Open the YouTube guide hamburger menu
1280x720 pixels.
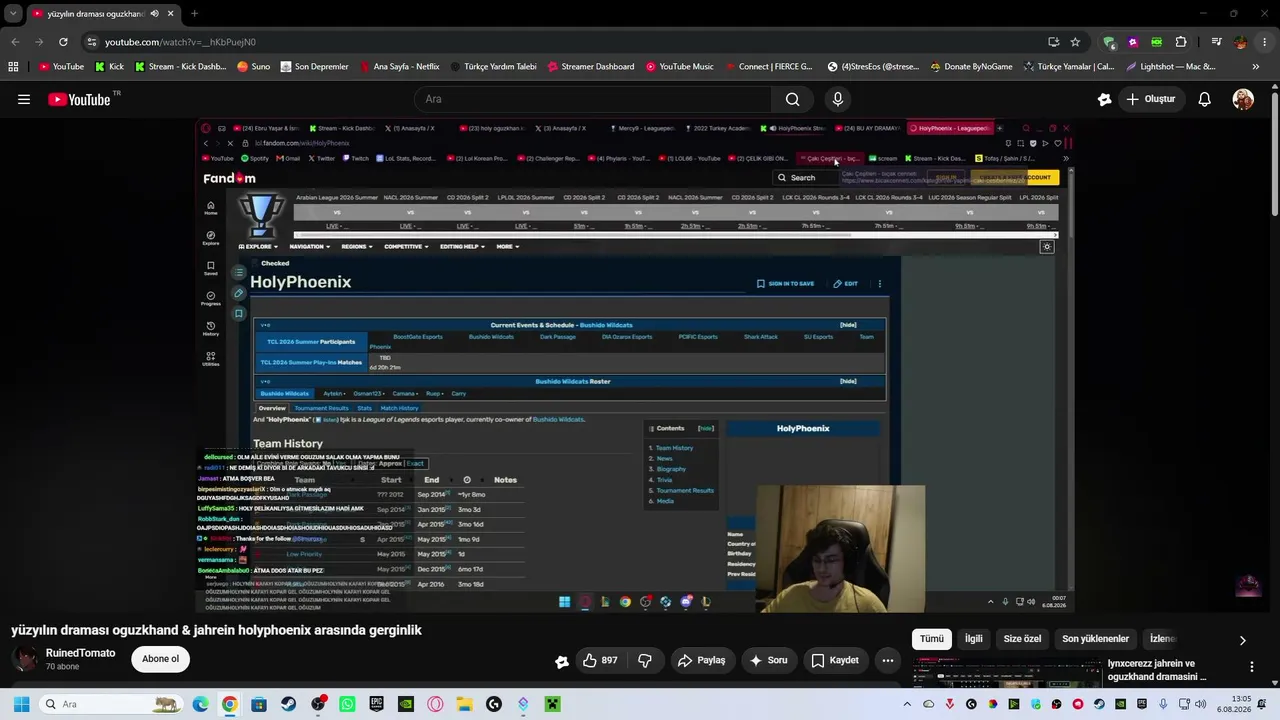[24, 99]
